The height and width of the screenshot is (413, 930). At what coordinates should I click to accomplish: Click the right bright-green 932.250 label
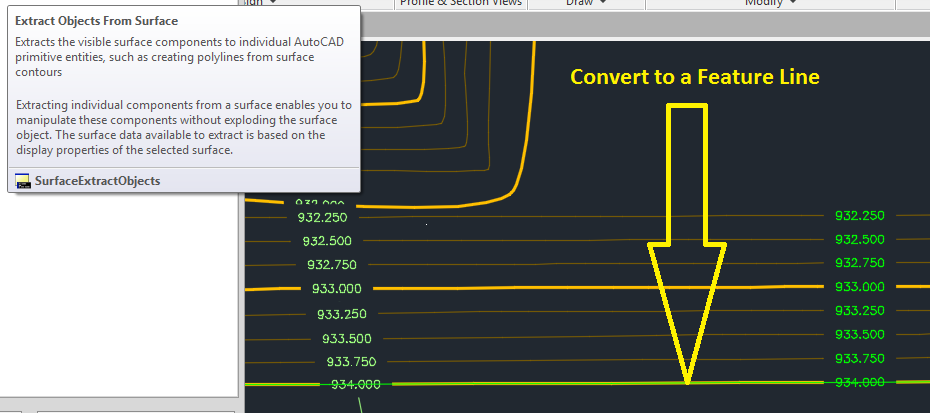(859, 216)
